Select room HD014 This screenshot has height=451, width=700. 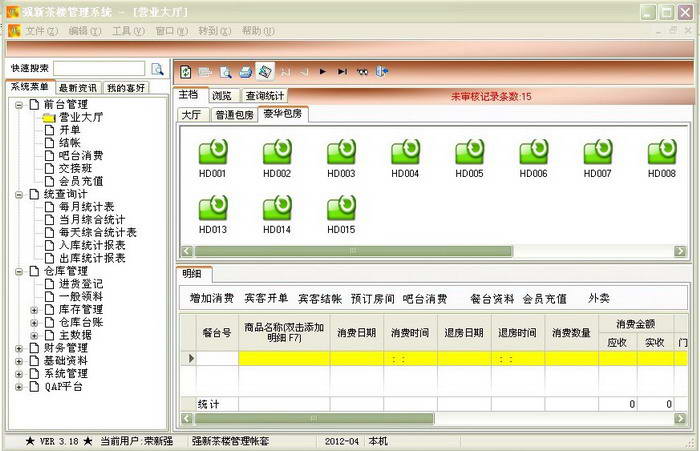click(x=277, y=214)
